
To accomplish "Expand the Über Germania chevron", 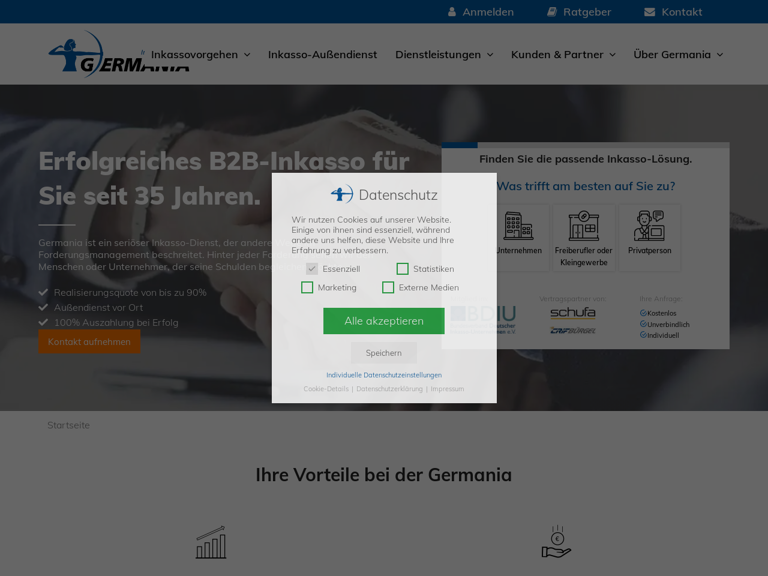I will pyautogui.click(x=720, y=55).
